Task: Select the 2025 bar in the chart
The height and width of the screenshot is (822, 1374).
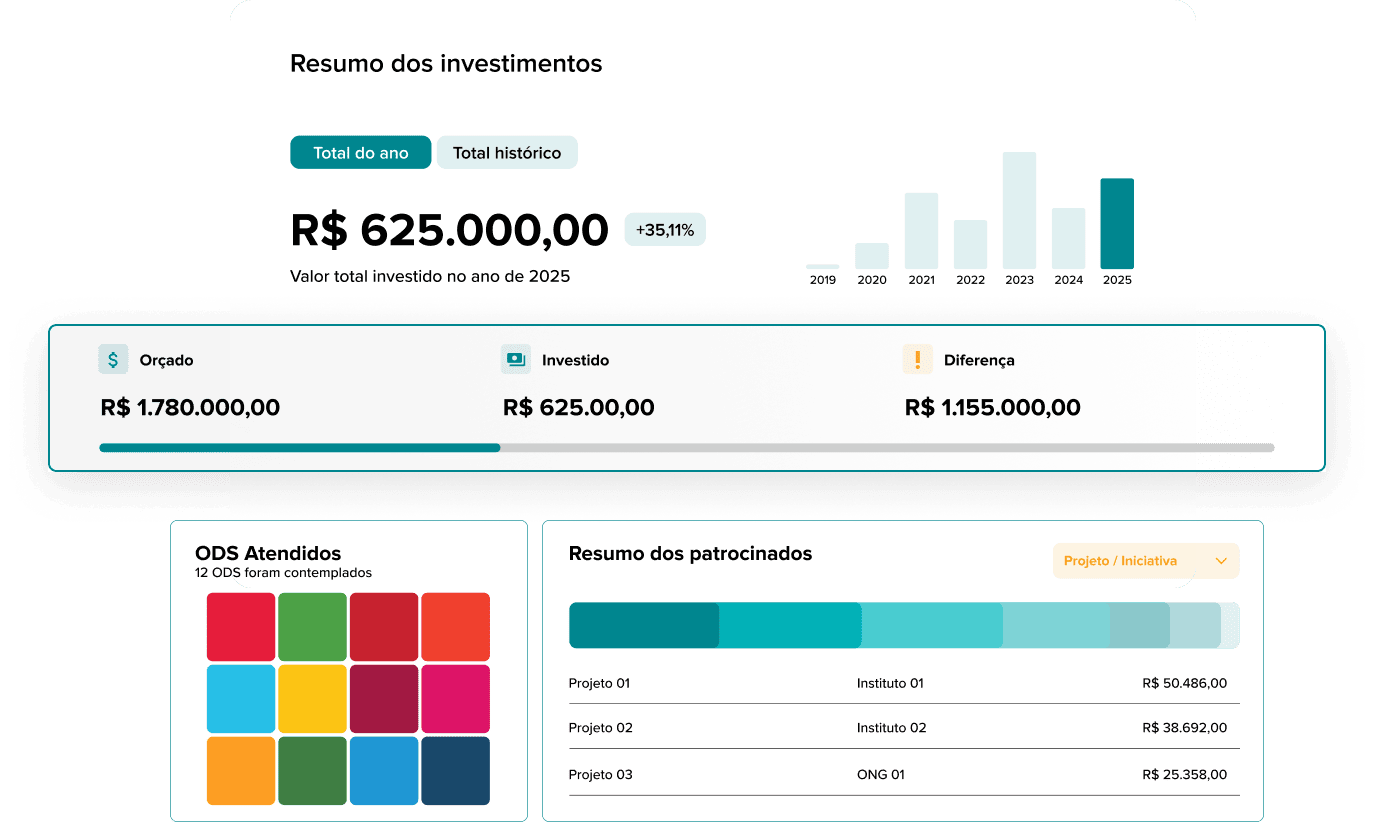Action: tap(1117, 224)
